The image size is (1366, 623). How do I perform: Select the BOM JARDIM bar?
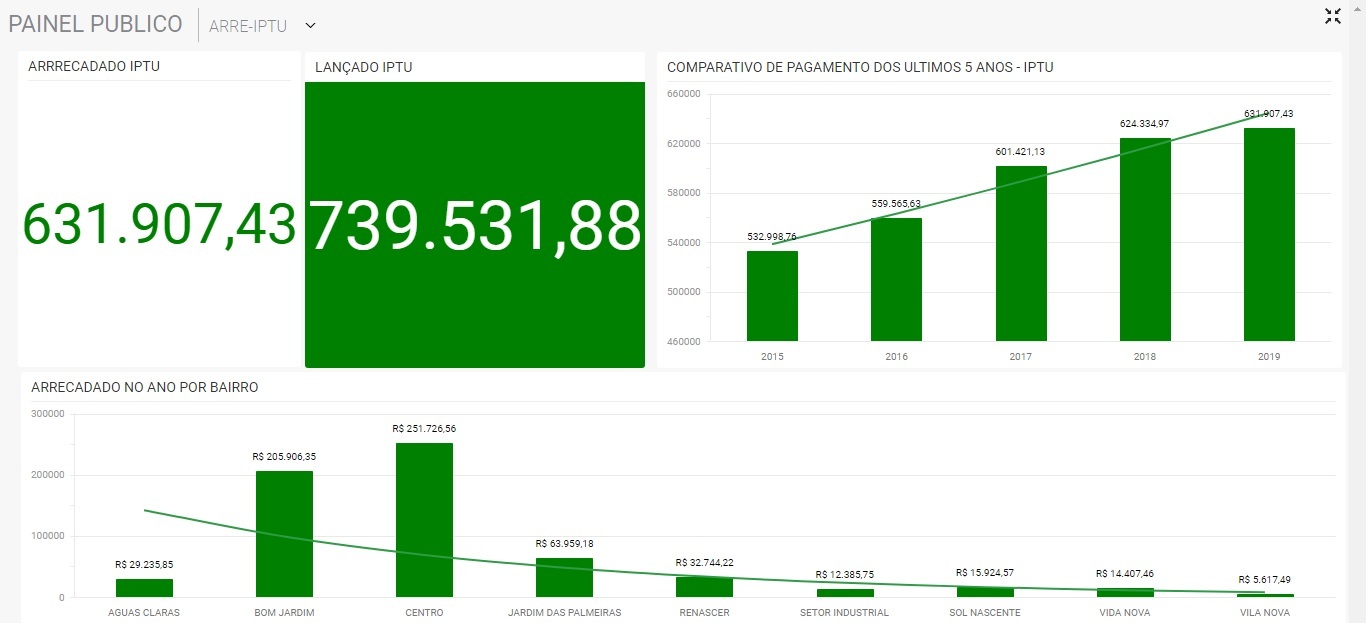(284, 534)
